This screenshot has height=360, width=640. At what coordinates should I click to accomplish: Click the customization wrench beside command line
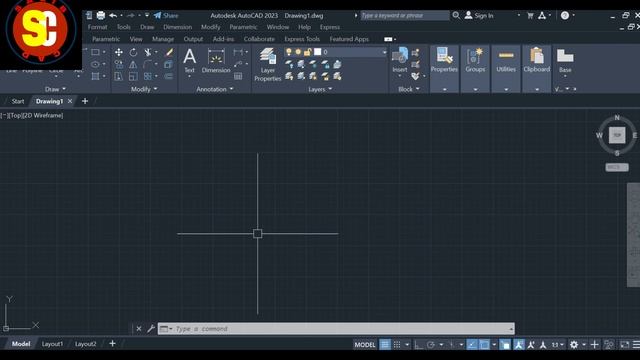point(151,329)
